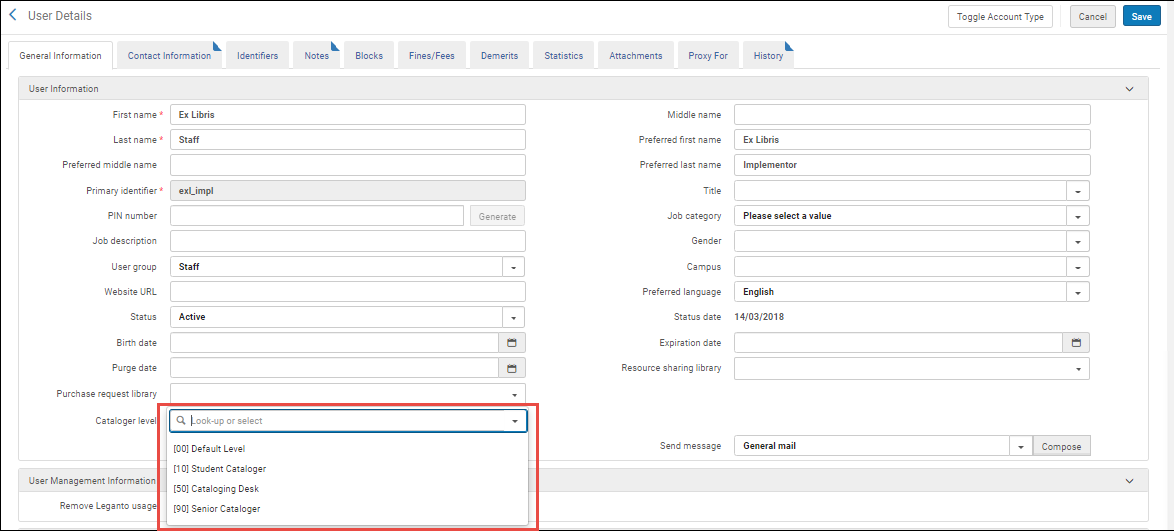This screenshot has width=1174, height=531.
Task: Open the Send message type dropdown
Action: click(1021, 446)
